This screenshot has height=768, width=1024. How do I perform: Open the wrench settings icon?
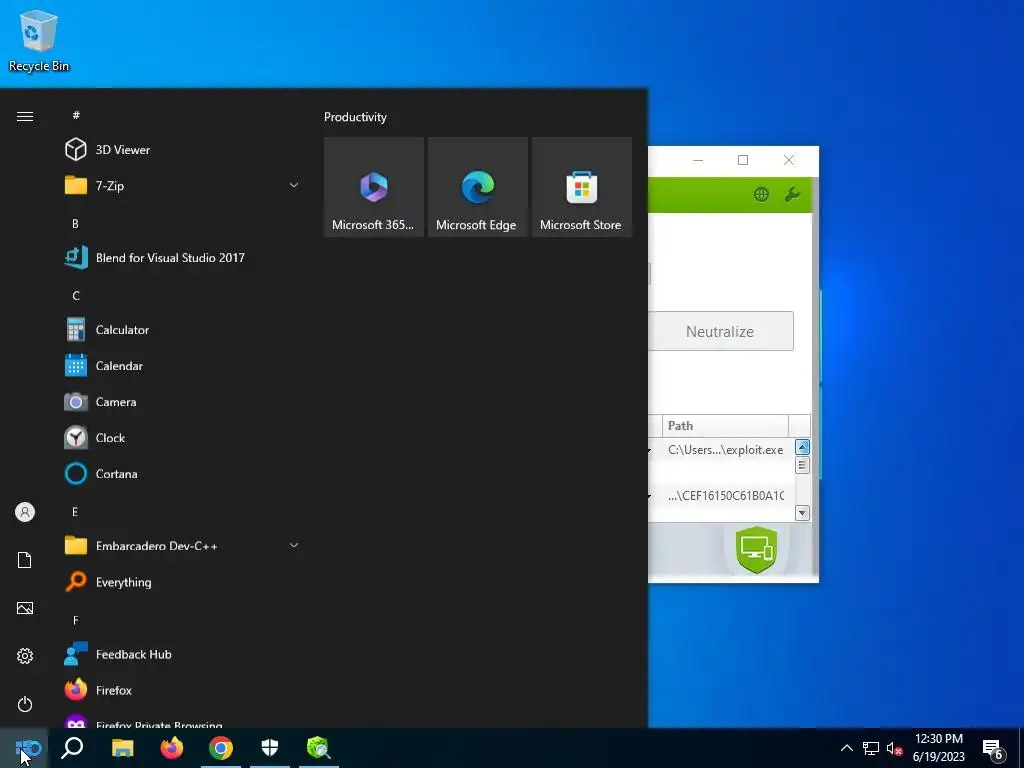coord(792,194)
